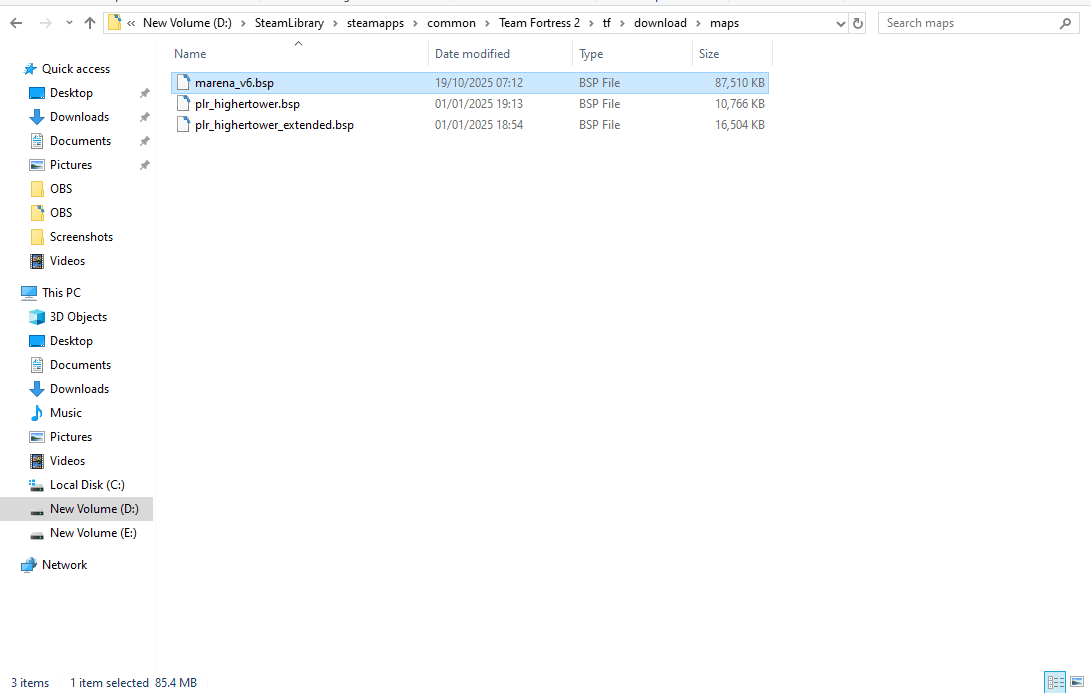Select plr_hightower.bsp file
The image size is (1091, 693).
(247, 104)
